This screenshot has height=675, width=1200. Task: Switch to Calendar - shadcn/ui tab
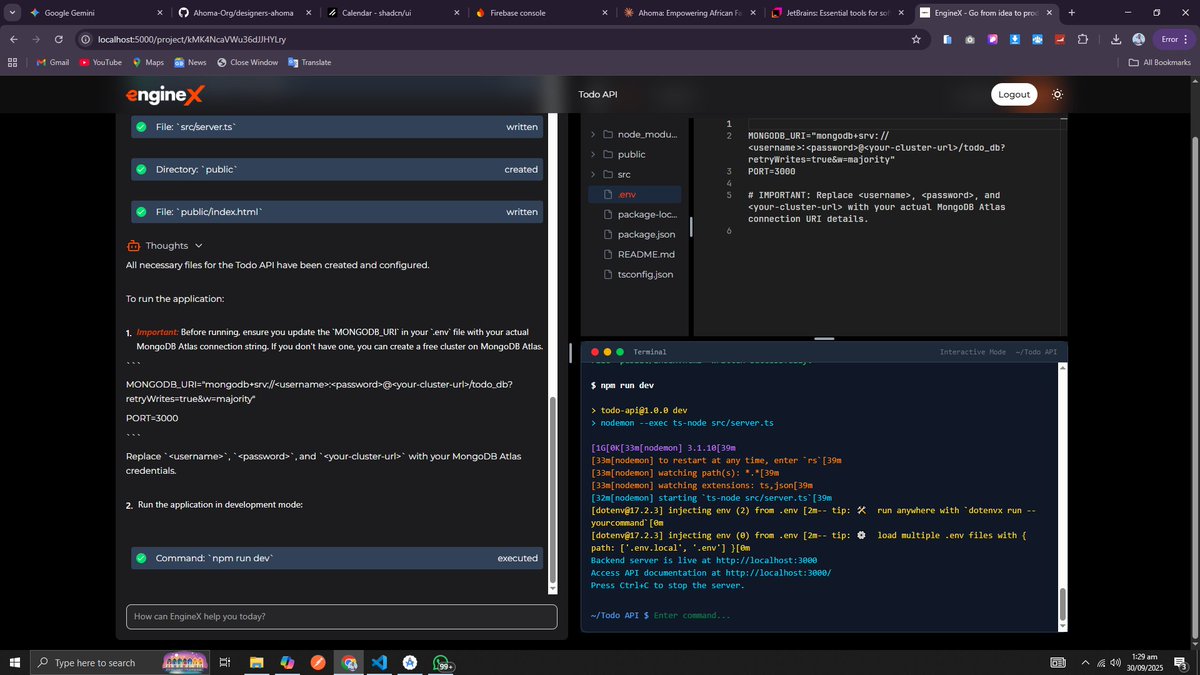pyautogui.click(x=395, y=12)
